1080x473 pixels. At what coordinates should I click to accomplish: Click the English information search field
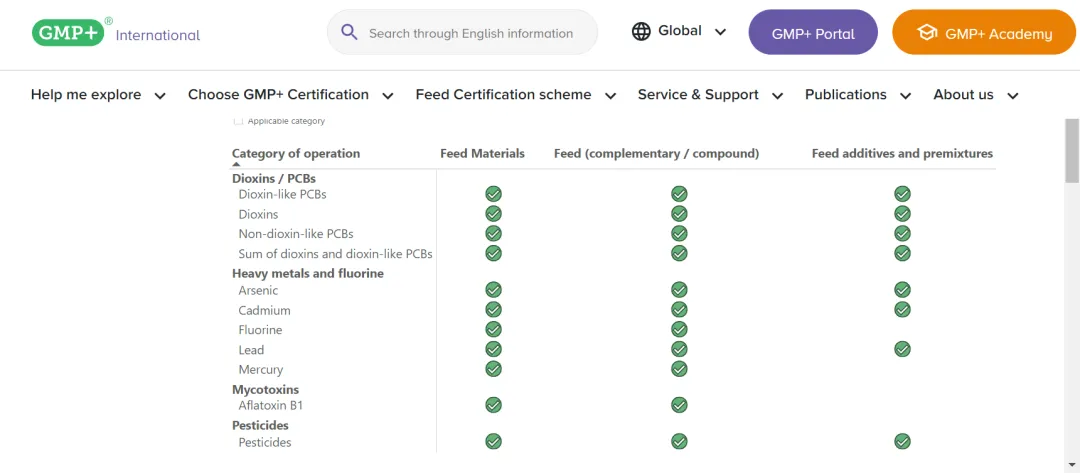click(470, 33)
